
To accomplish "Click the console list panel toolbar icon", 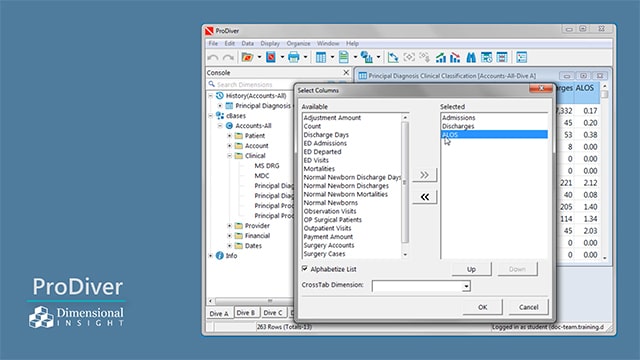I will [x=521, y=58].
